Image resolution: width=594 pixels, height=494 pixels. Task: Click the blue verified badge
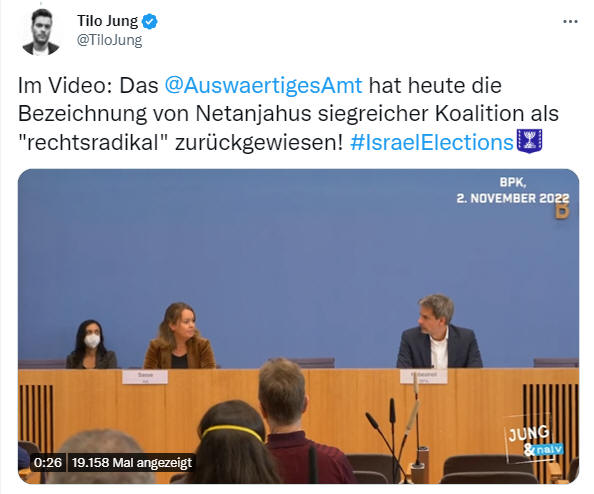149,22
